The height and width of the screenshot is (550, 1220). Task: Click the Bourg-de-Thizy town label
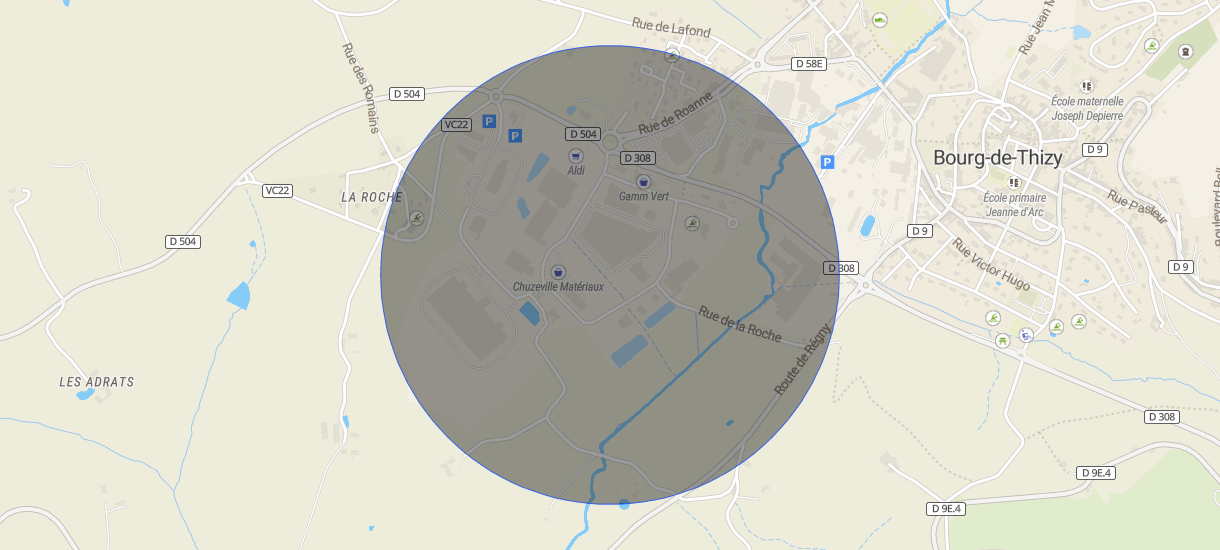click(x=997, y=157)
